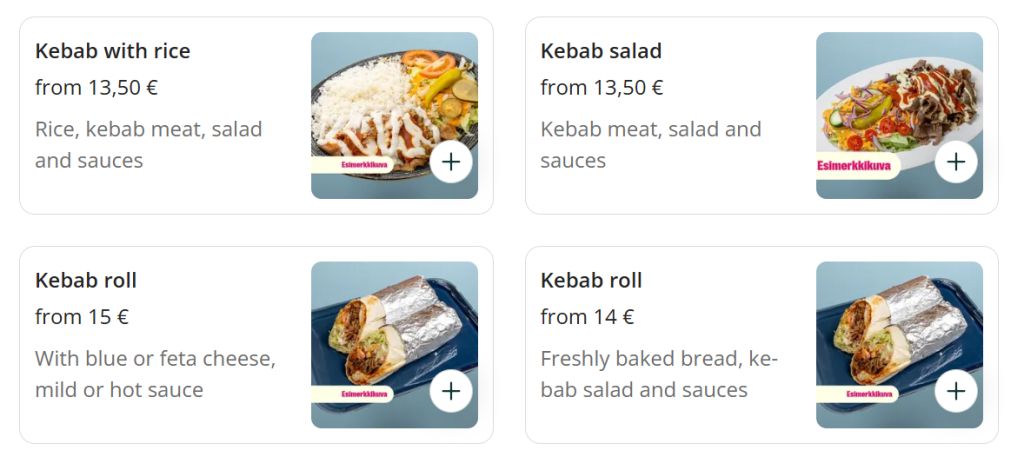Select the "from 14 €" price label
Screen dimensions: 1024x457
click(587, 317)
